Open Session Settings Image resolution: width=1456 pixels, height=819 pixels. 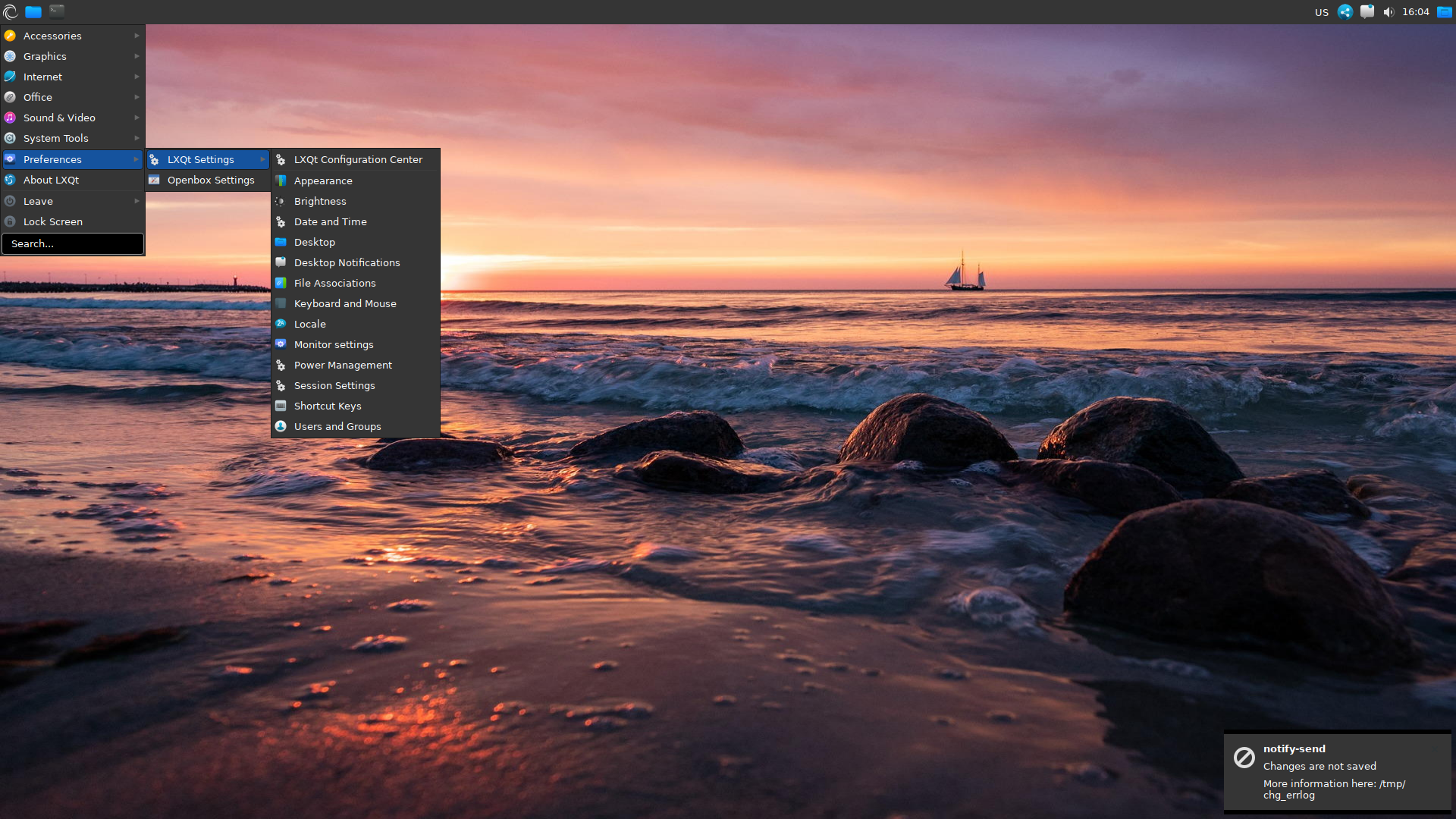(x=356, y=385)
